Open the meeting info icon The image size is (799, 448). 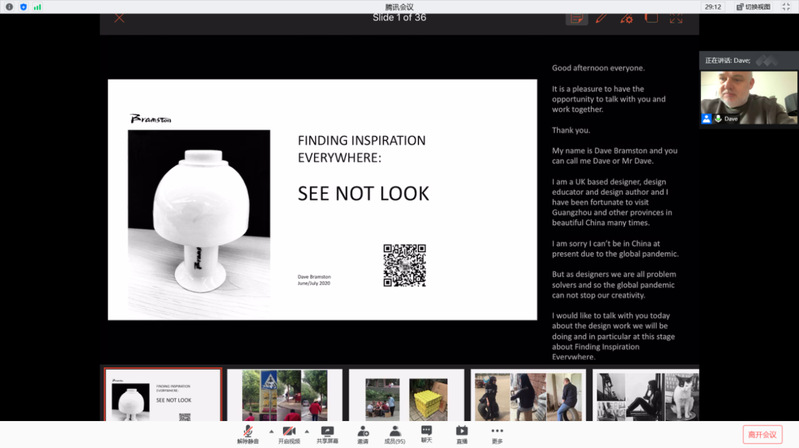tap(8, 6)
